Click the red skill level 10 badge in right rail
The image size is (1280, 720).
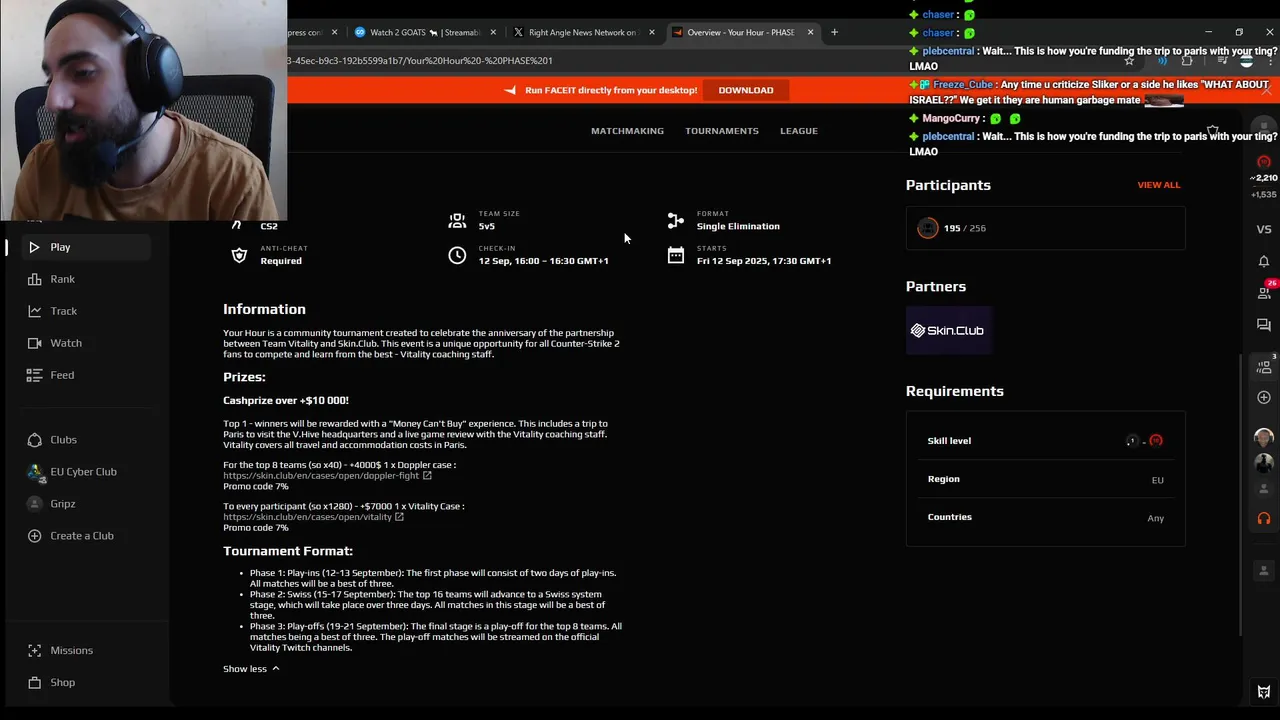pyautogui.click(x=1264, y=162)
